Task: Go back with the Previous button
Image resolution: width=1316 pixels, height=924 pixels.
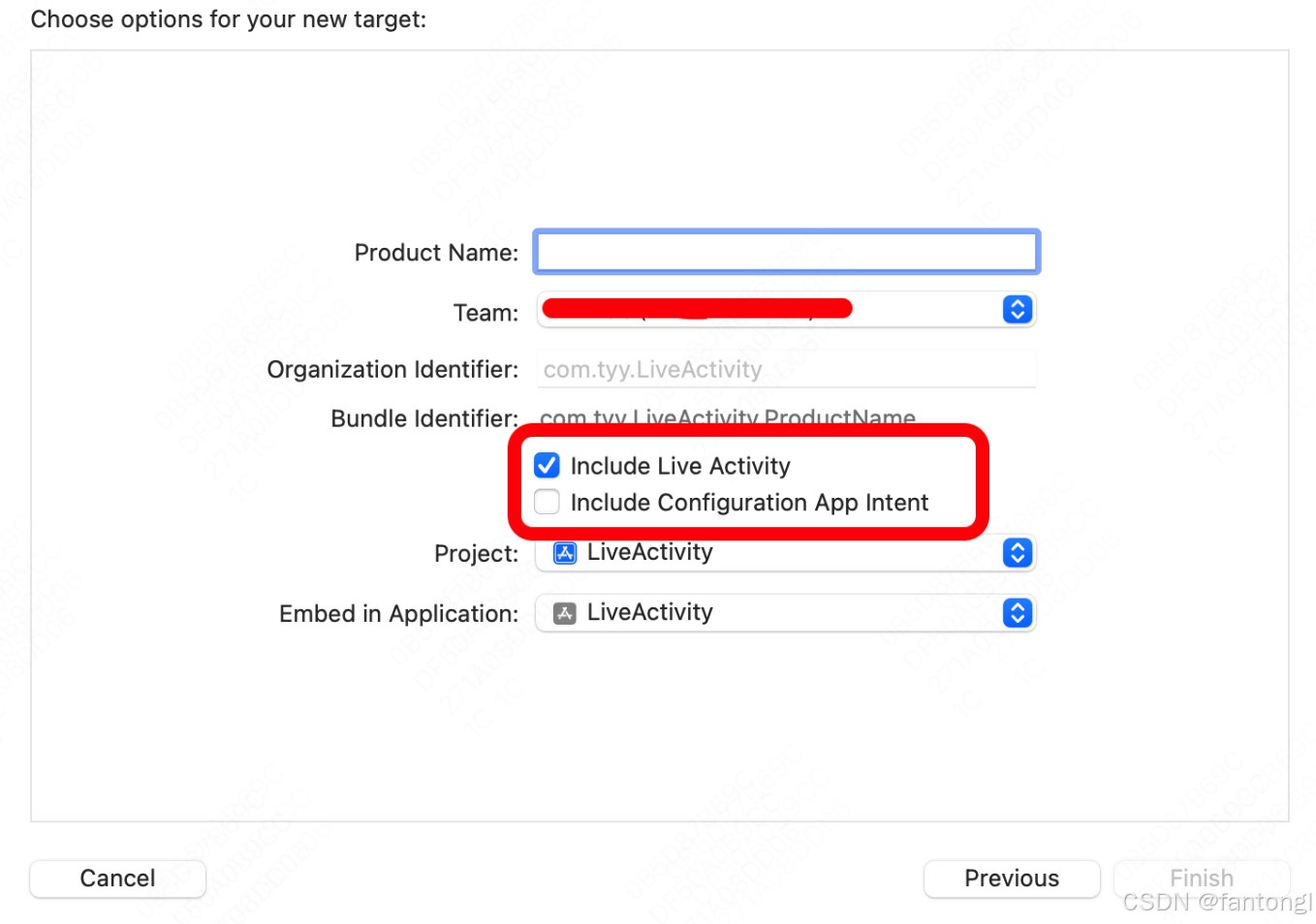Action: (1012, 878)
